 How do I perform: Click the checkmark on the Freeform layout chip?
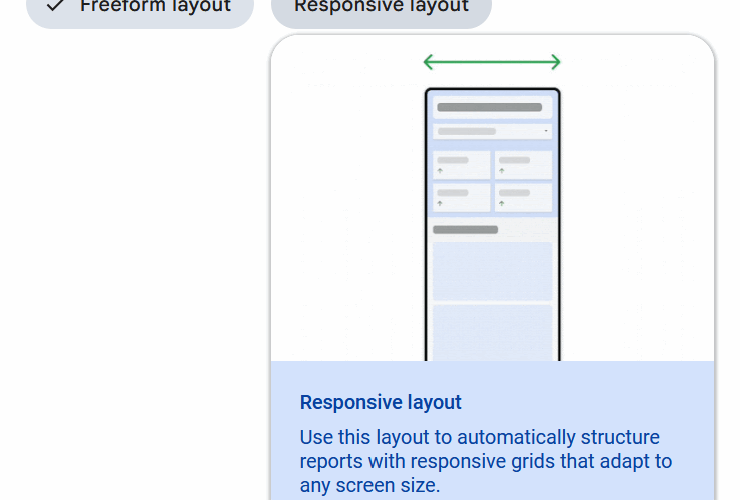click(55, 6)
